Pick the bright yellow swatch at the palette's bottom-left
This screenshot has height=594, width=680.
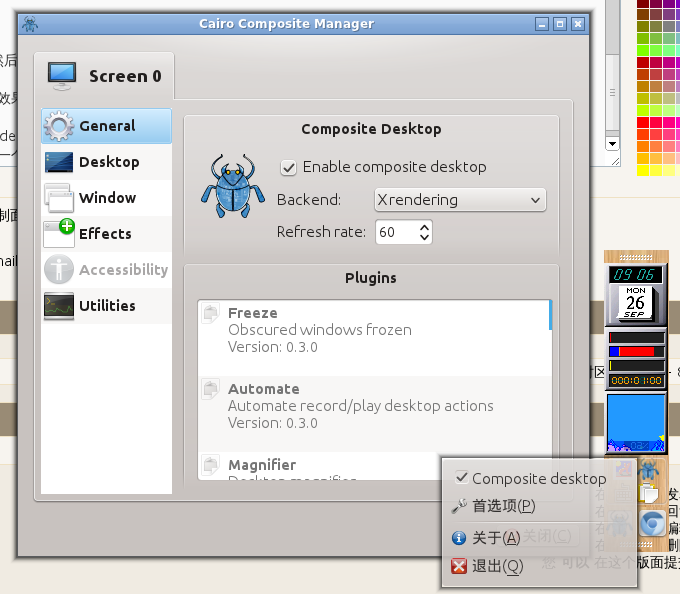click(642, 170)
